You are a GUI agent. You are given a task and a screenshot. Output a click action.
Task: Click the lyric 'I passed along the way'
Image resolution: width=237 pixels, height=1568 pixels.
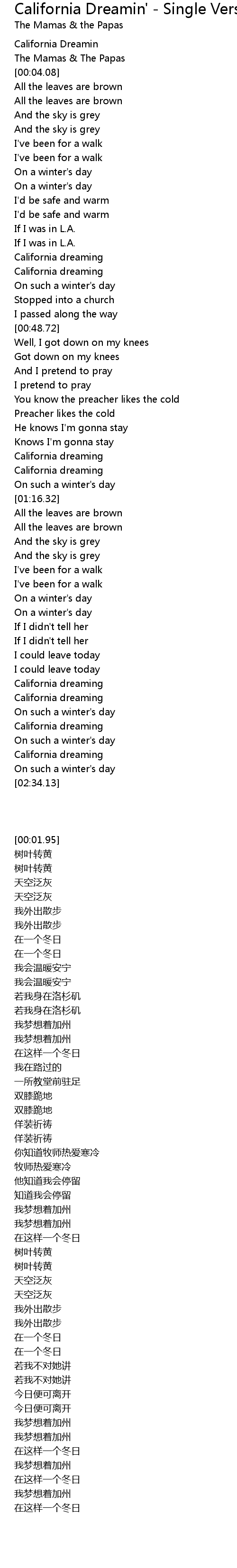(x=66, y=314)
